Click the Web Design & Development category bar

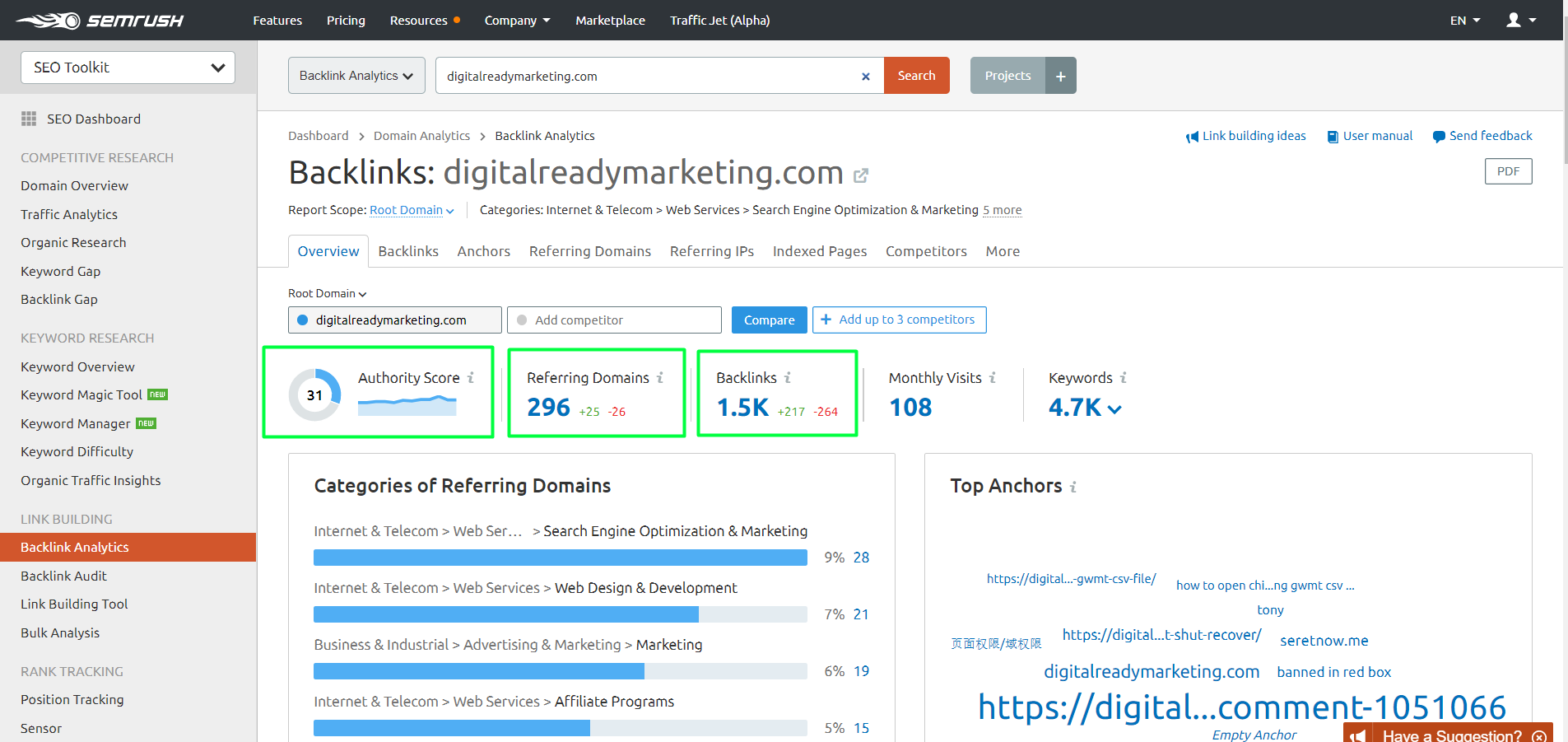coord(560,614)
